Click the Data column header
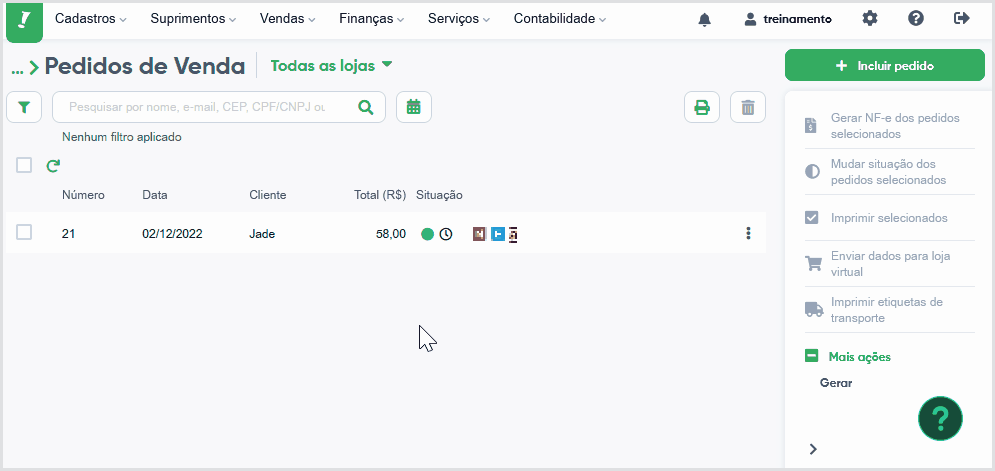Image resolution: width=995 pixels, height=471 pixels. (x=155, y=195)
